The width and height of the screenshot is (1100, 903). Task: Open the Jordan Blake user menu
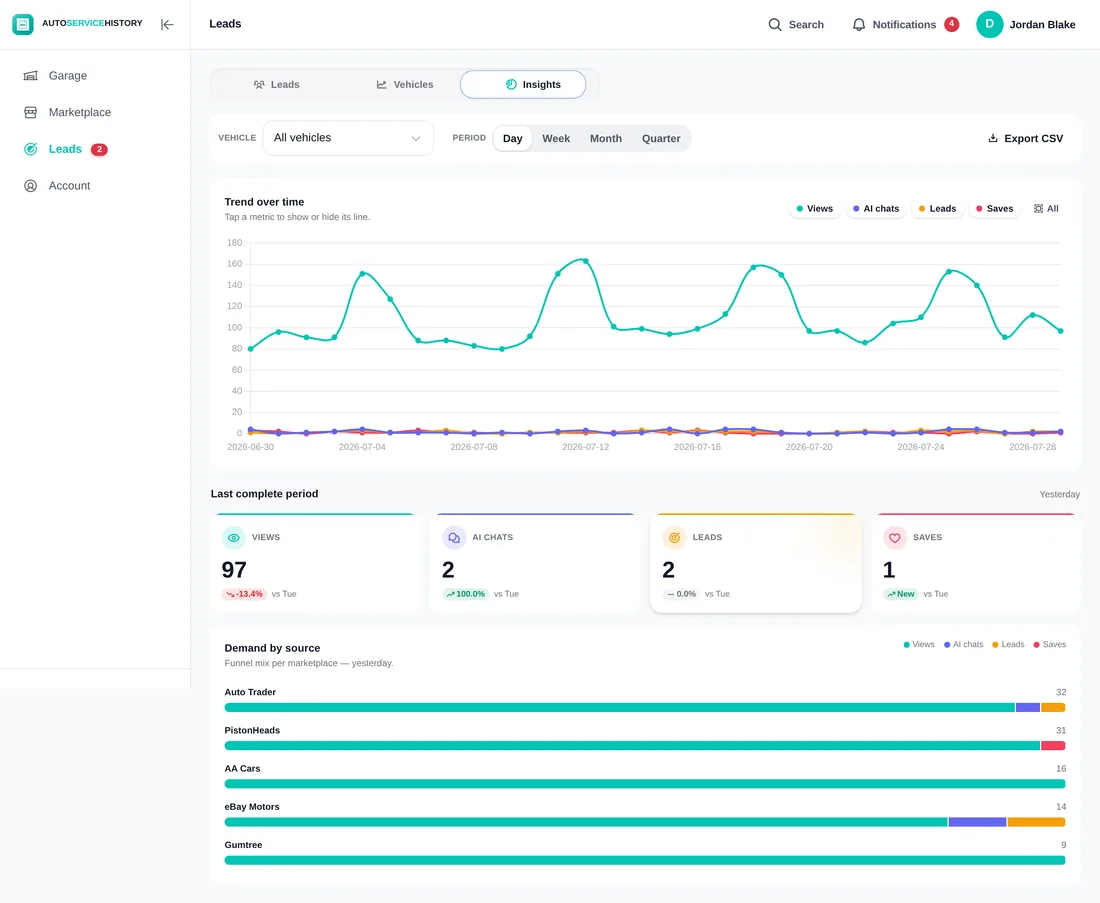point(1025,25)
